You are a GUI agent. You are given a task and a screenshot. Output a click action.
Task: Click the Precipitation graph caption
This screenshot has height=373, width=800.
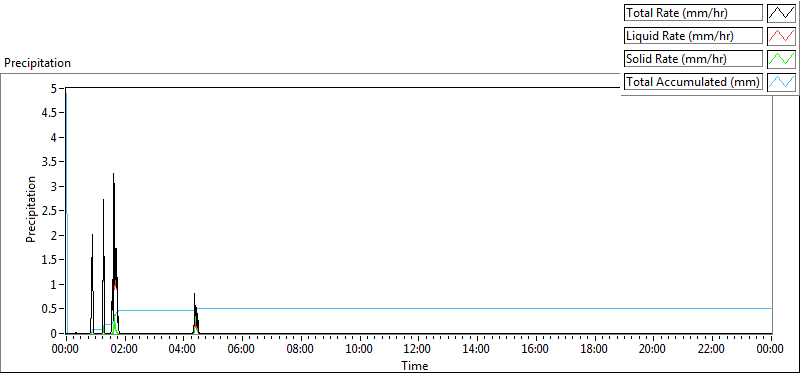[x=37, y=63]
